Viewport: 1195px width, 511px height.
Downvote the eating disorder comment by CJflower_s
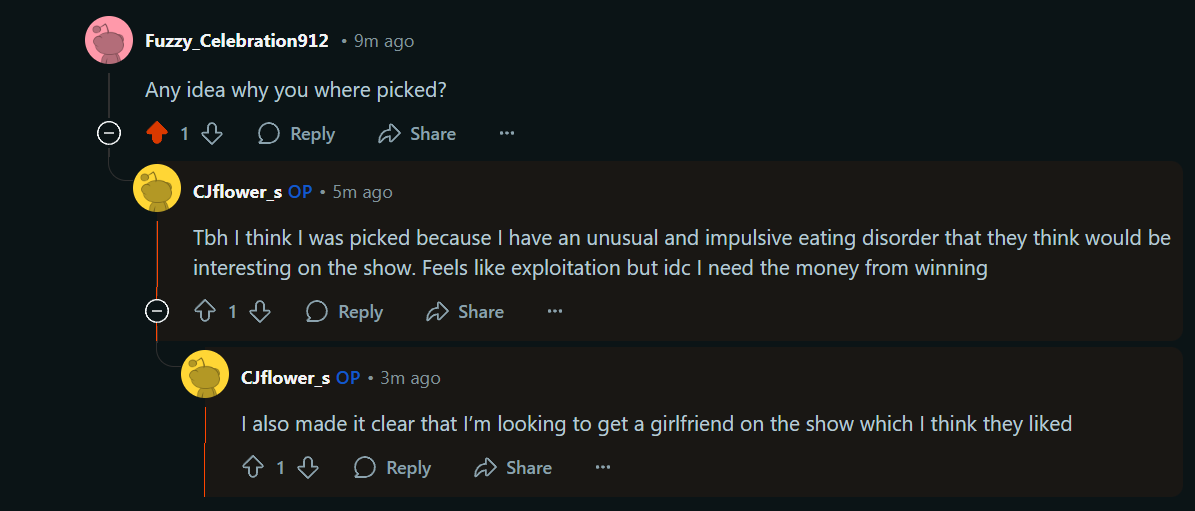coord(260,311)
